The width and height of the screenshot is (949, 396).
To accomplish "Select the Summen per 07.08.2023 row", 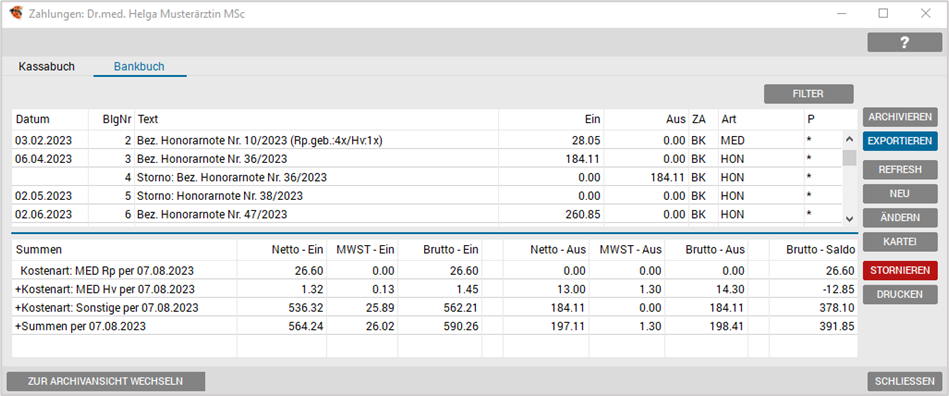I will pyautogui.click(x=435, y=326).
